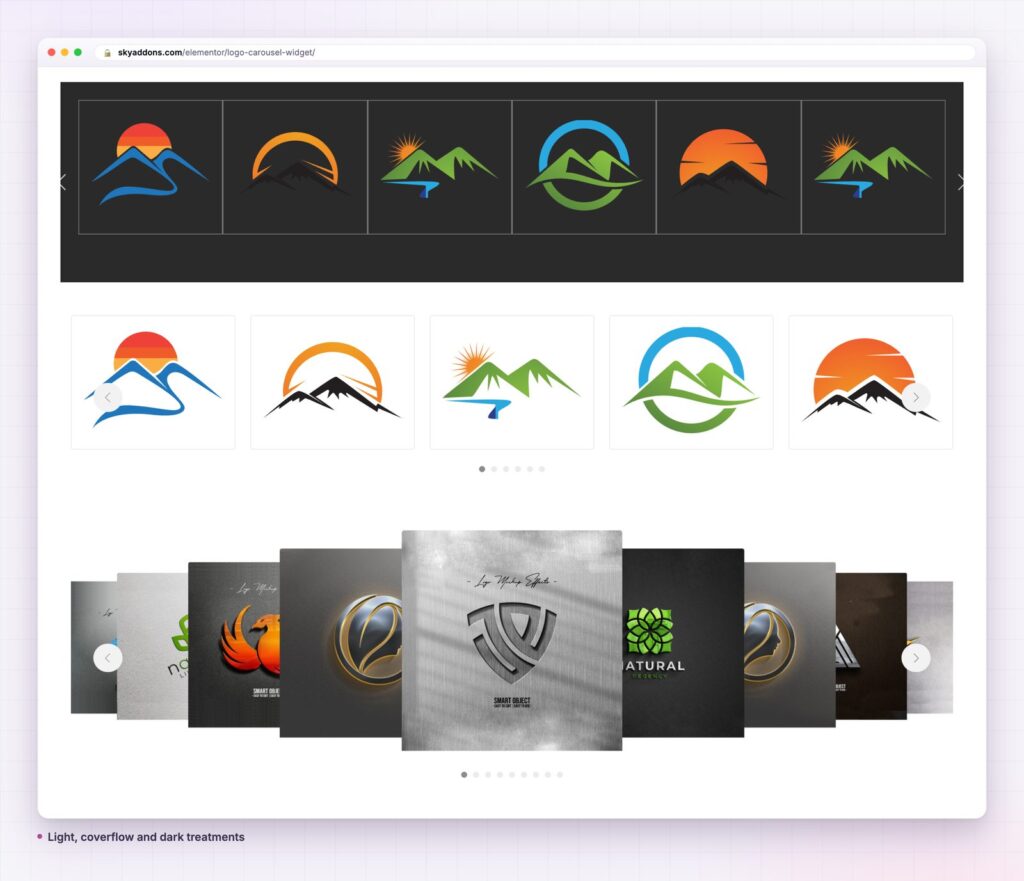
Task: Click the coverflow carousel's previous arrow button
Action: coord(108,658)
